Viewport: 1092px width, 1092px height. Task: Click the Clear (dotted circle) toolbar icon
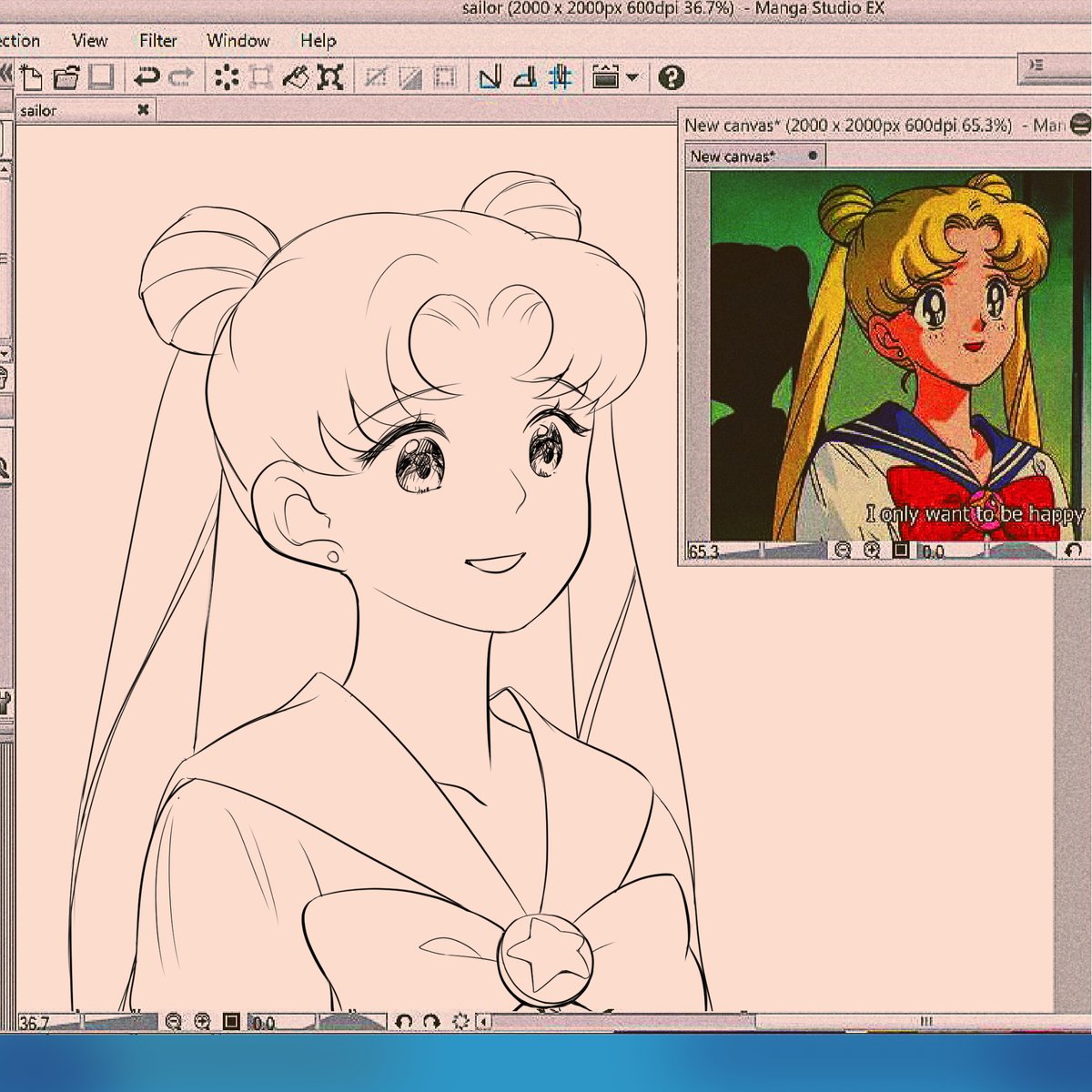coord(227,77)
